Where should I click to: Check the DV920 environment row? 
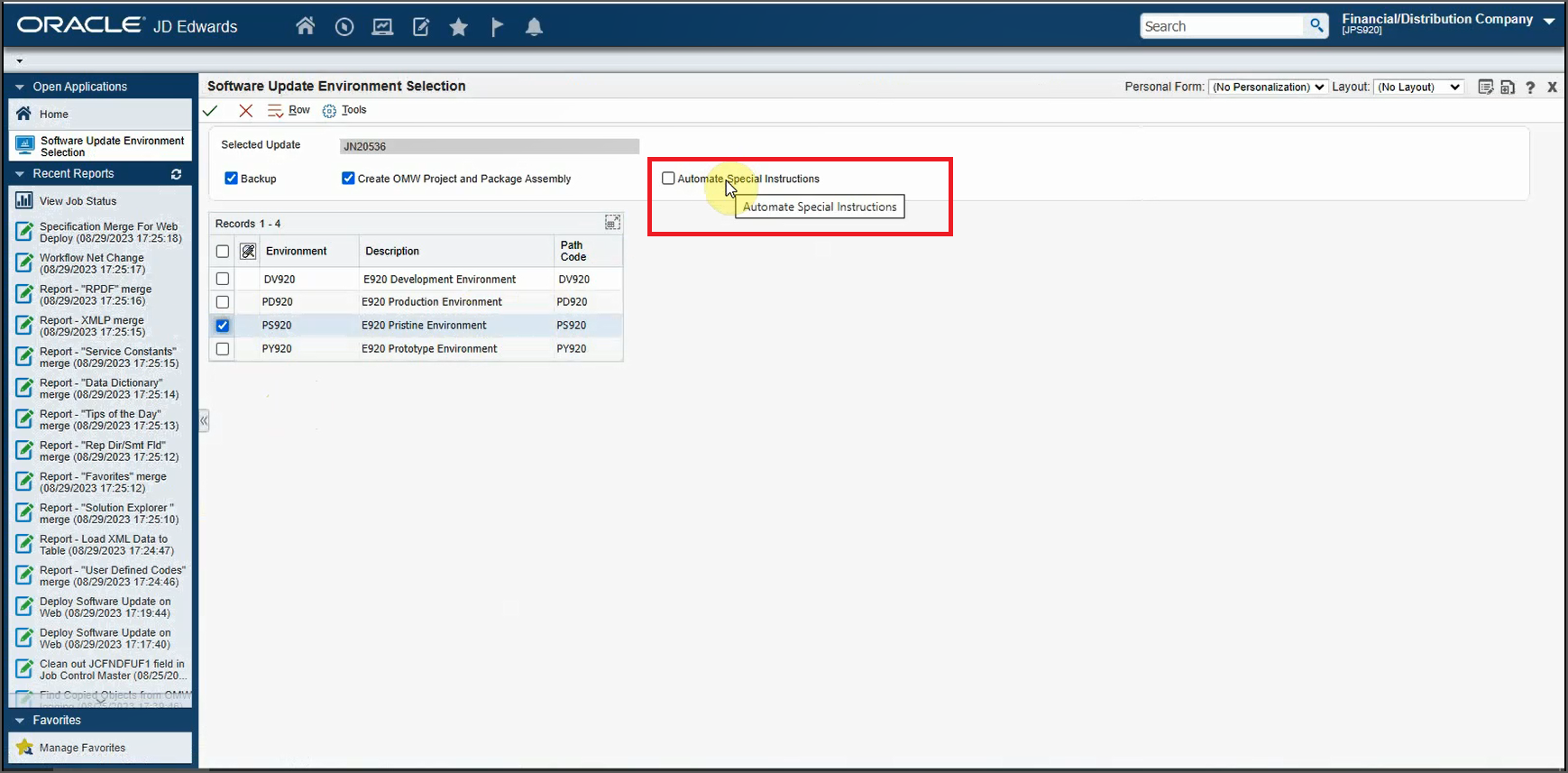(223, 280)
